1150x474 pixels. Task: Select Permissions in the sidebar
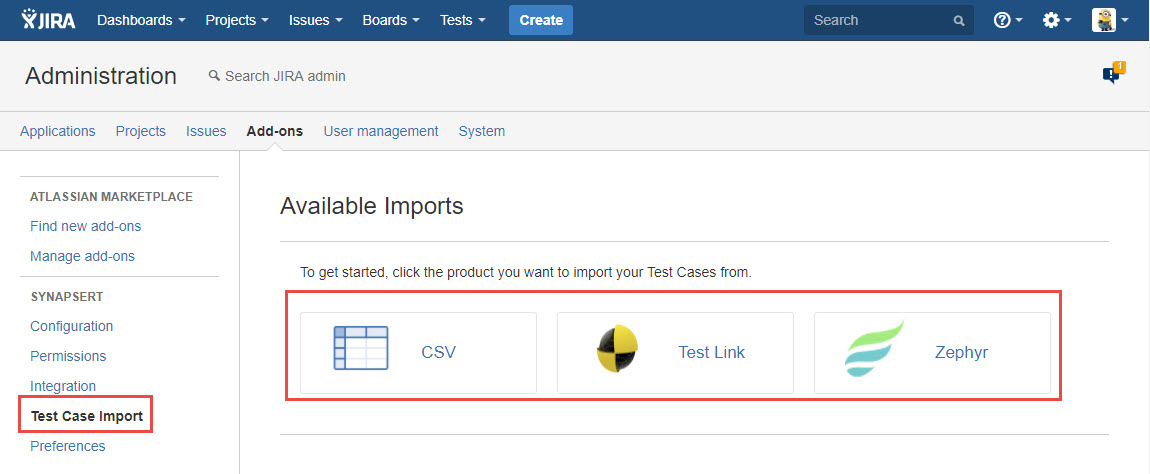(68, 356)
